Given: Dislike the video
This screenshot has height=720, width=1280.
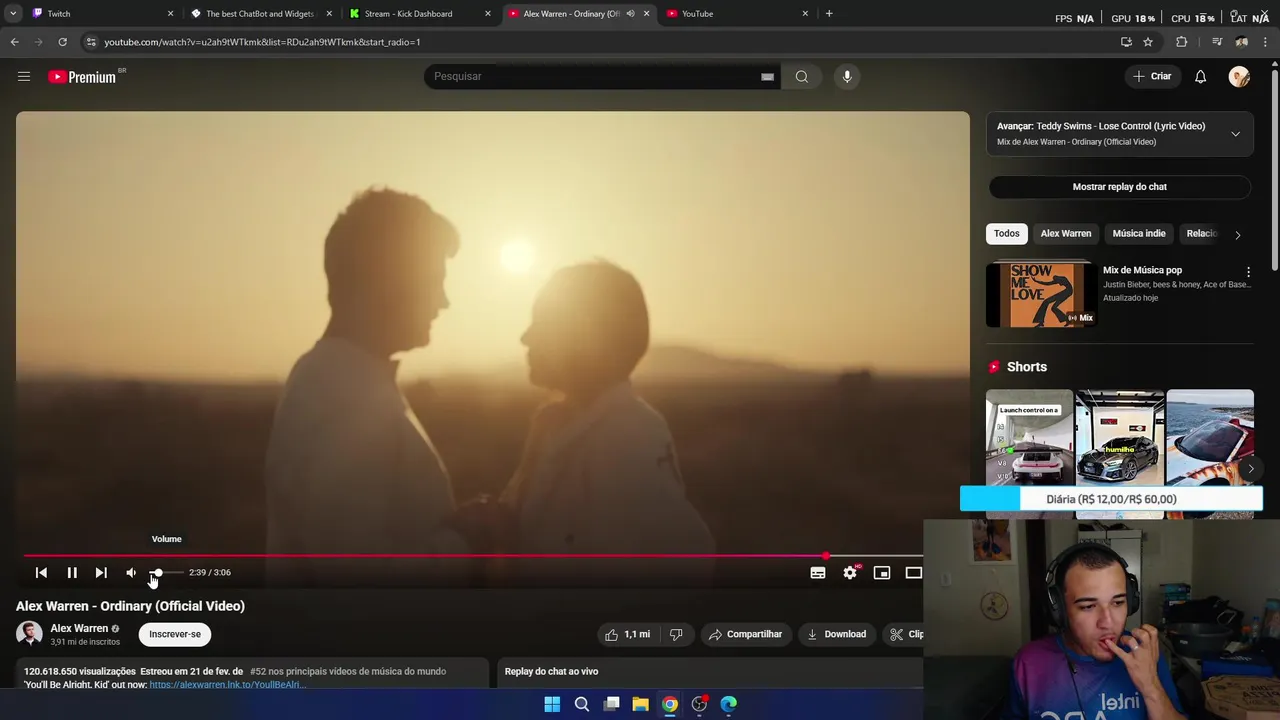Looking at the screenshot, I should [676, 634].
